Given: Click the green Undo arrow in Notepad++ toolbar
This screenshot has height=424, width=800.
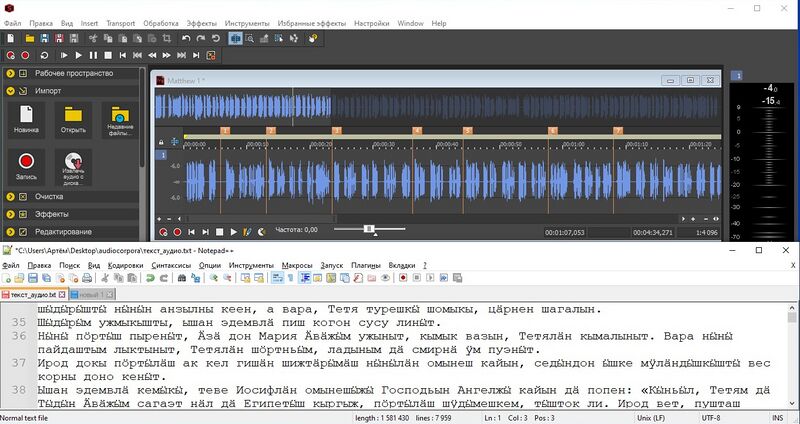Looking at the screenshot, I should 150,278.
